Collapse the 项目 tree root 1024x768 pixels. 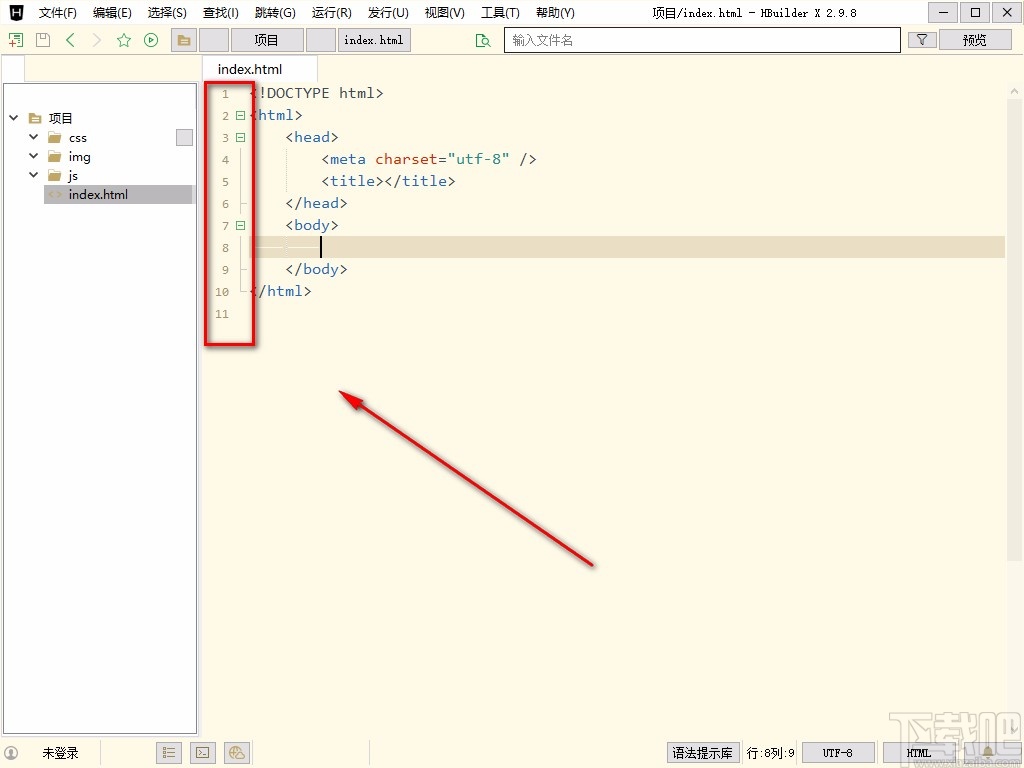click(14, 118)
